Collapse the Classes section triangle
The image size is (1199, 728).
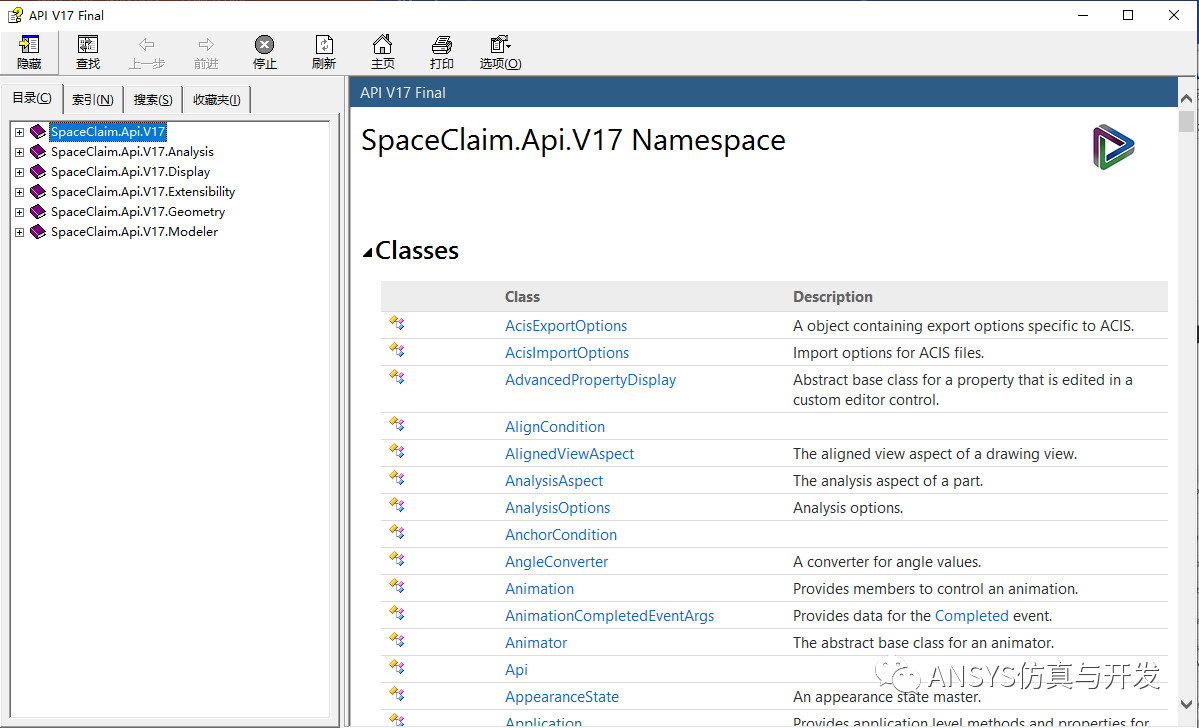pos(368,252)
